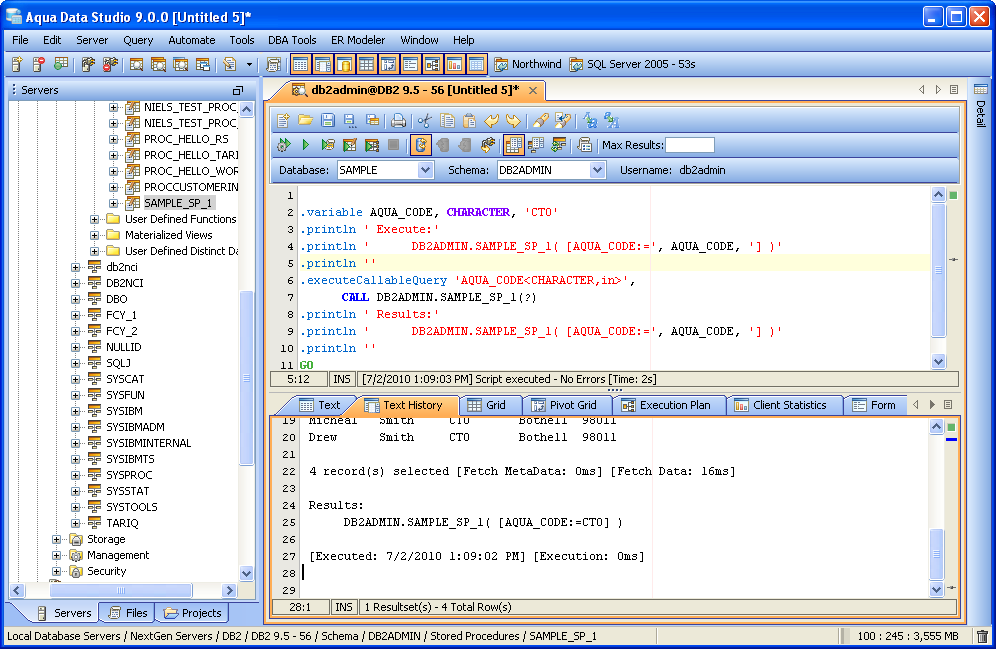Click the Register Server icon in main toolbar

pos(18,64)
